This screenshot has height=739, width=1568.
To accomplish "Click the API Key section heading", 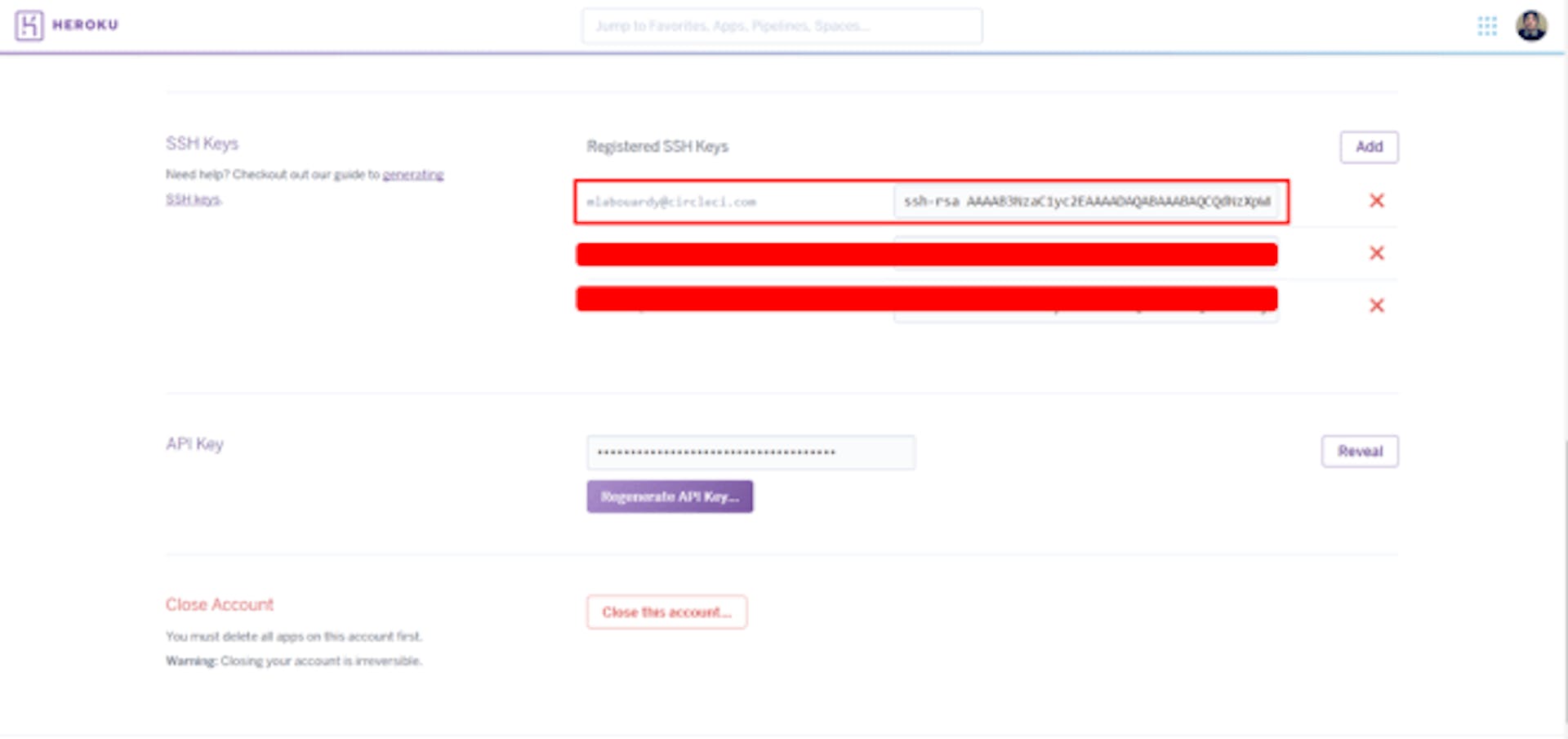I will point(194,444).
